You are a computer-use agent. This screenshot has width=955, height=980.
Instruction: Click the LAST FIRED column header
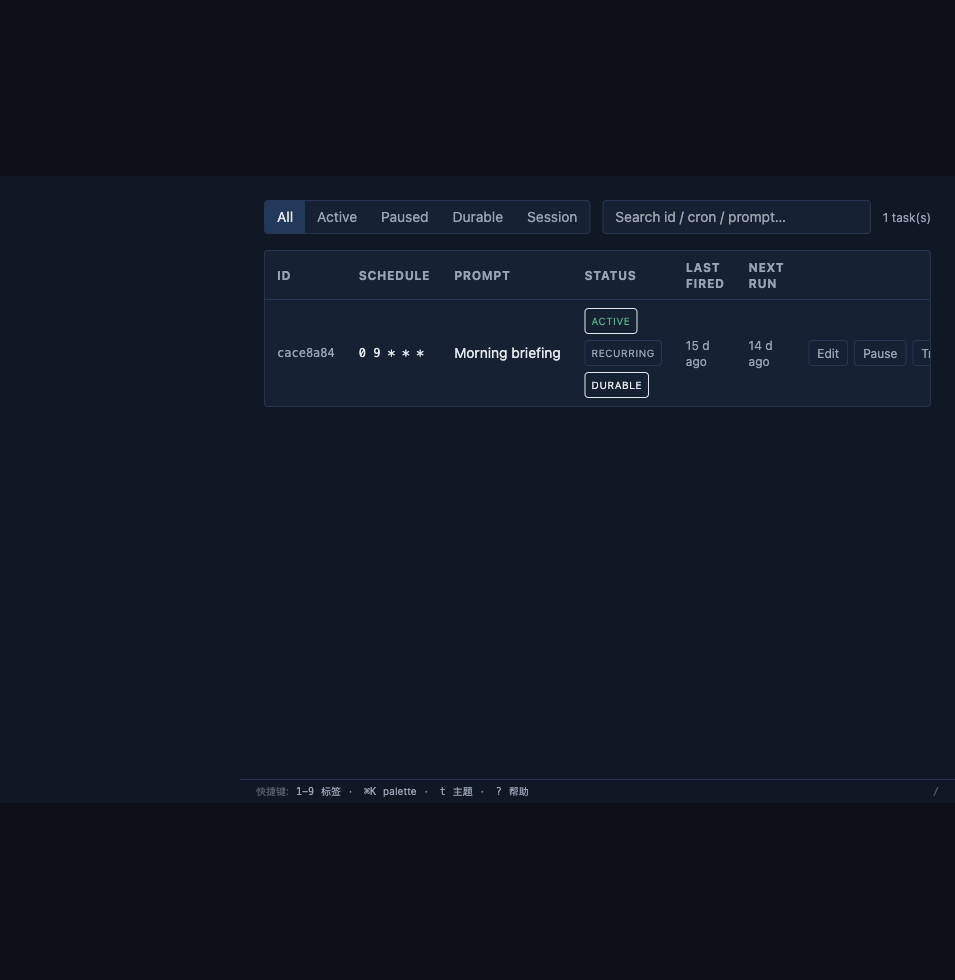(704, 276)
